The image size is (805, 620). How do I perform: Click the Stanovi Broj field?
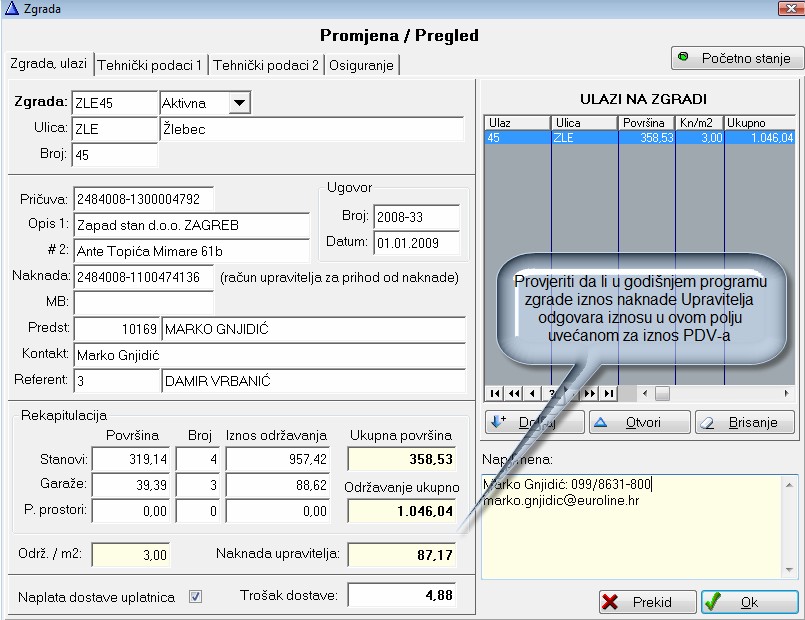tap(198, 459)
